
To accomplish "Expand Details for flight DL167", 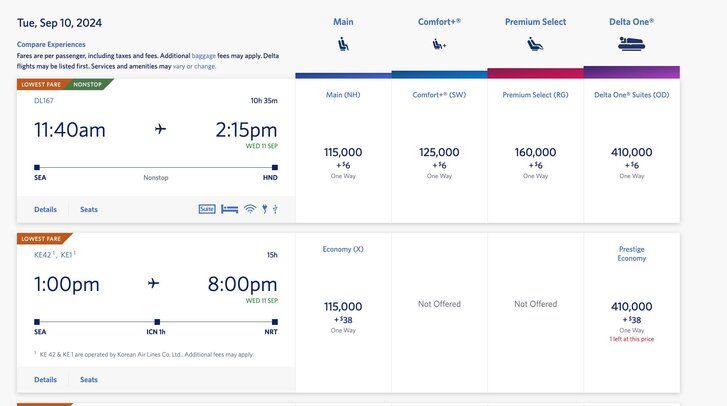I will [45, 210].
